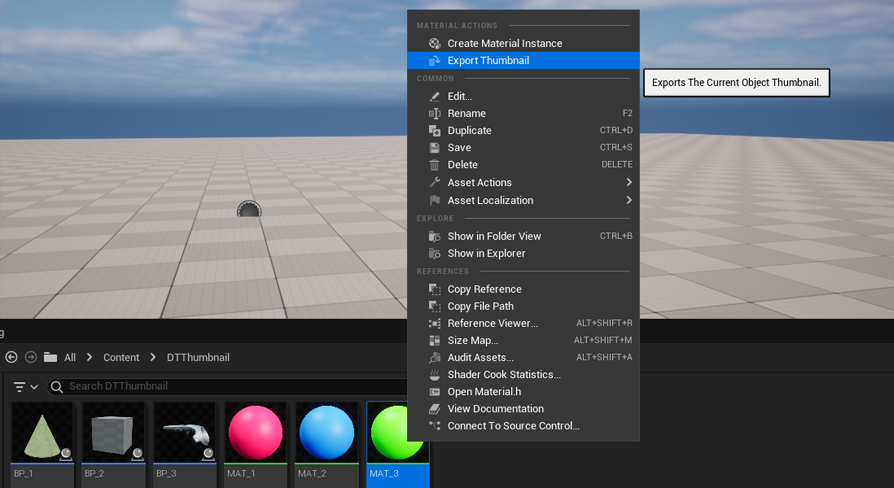Open Reference Viewer from the menu
Screen dimensions: 894x488
pyautogui.click(x=523, y=323)
